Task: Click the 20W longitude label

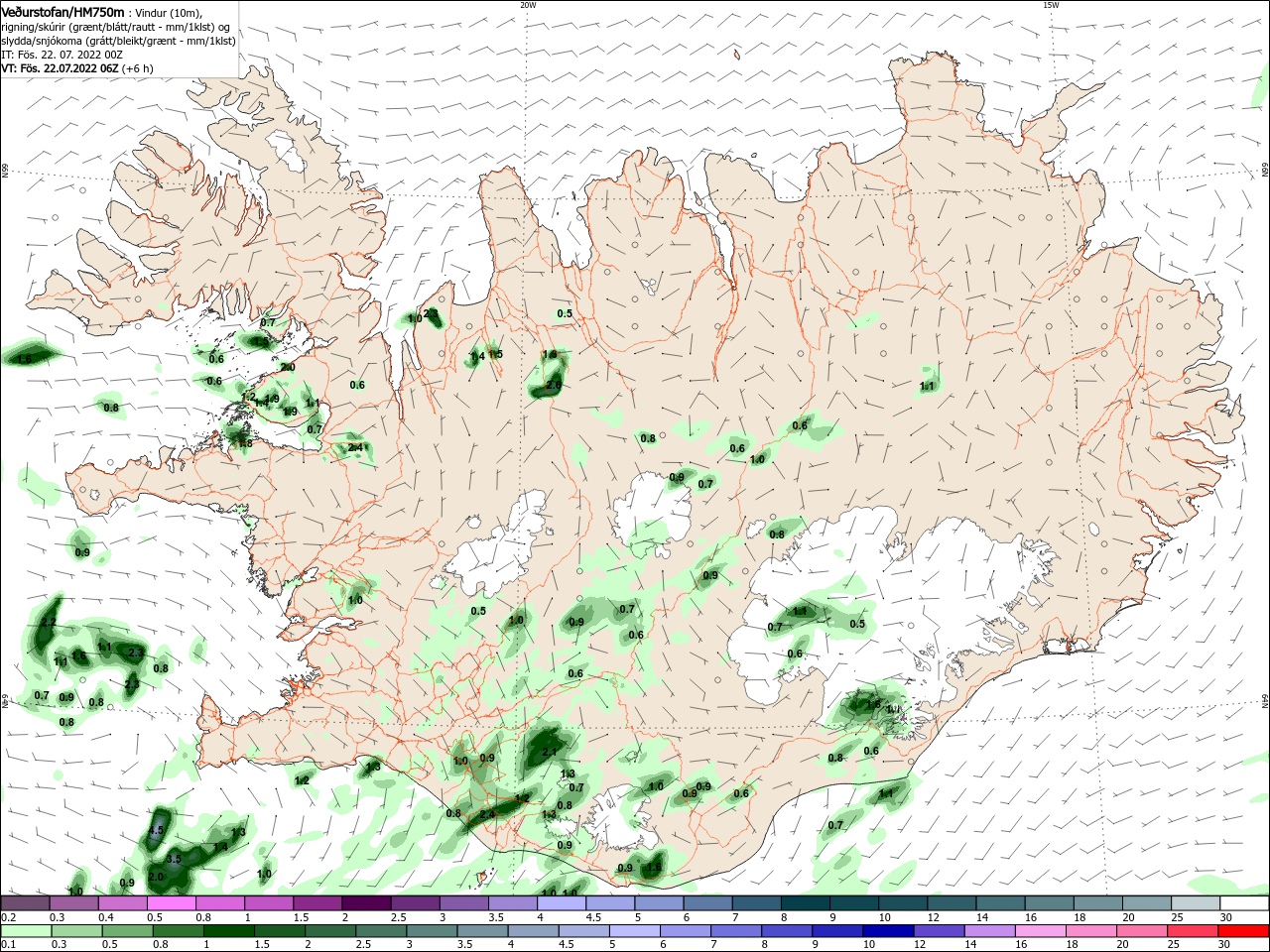Action: [x=528, y=5]
